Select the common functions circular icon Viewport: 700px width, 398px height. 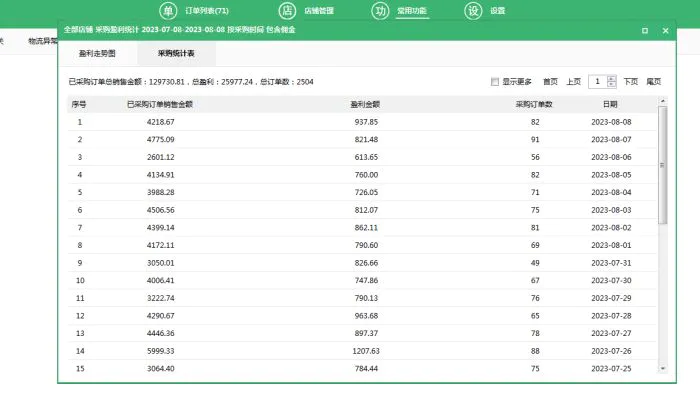[x=380, y=11]
